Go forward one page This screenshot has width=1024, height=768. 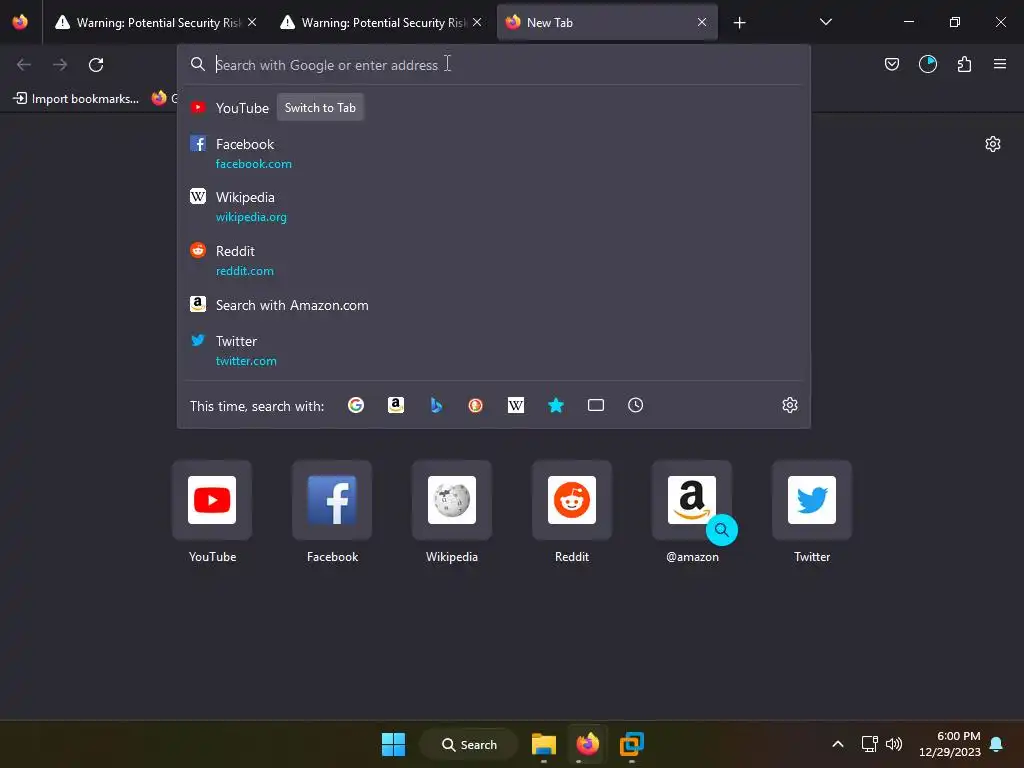tap(60, 65)
